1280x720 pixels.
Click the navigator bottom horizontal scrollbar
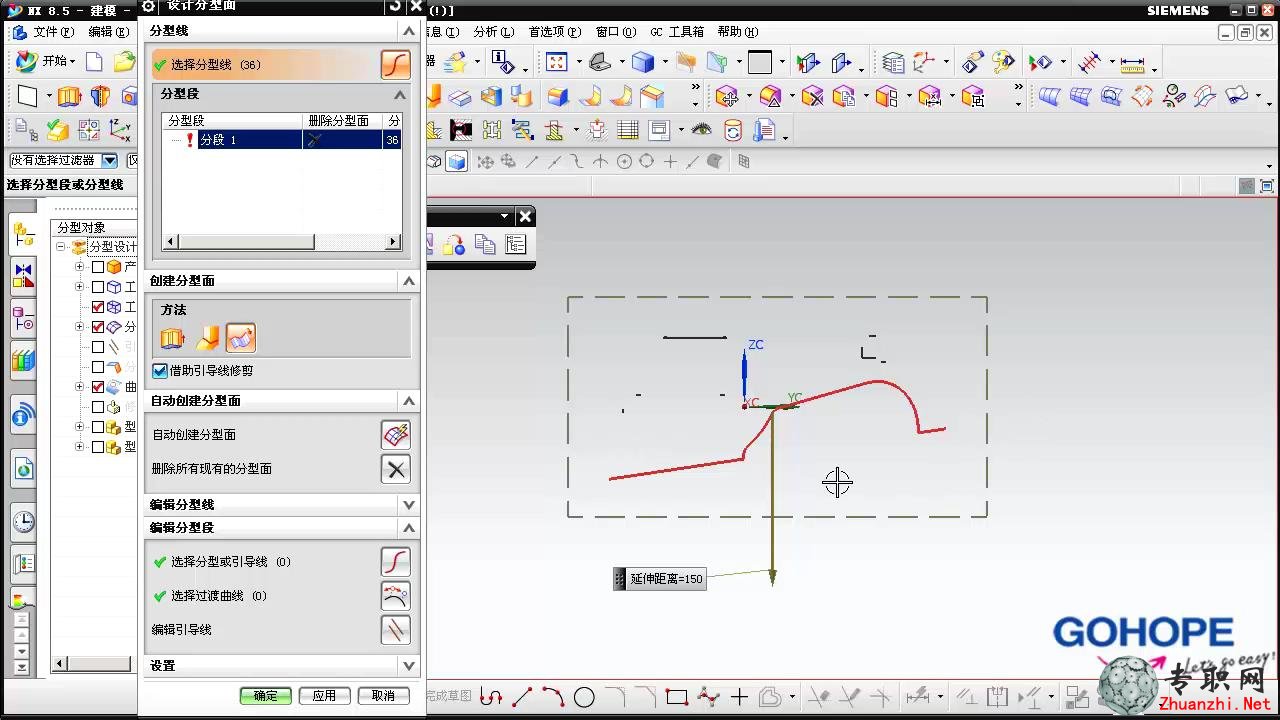point(91,664)
